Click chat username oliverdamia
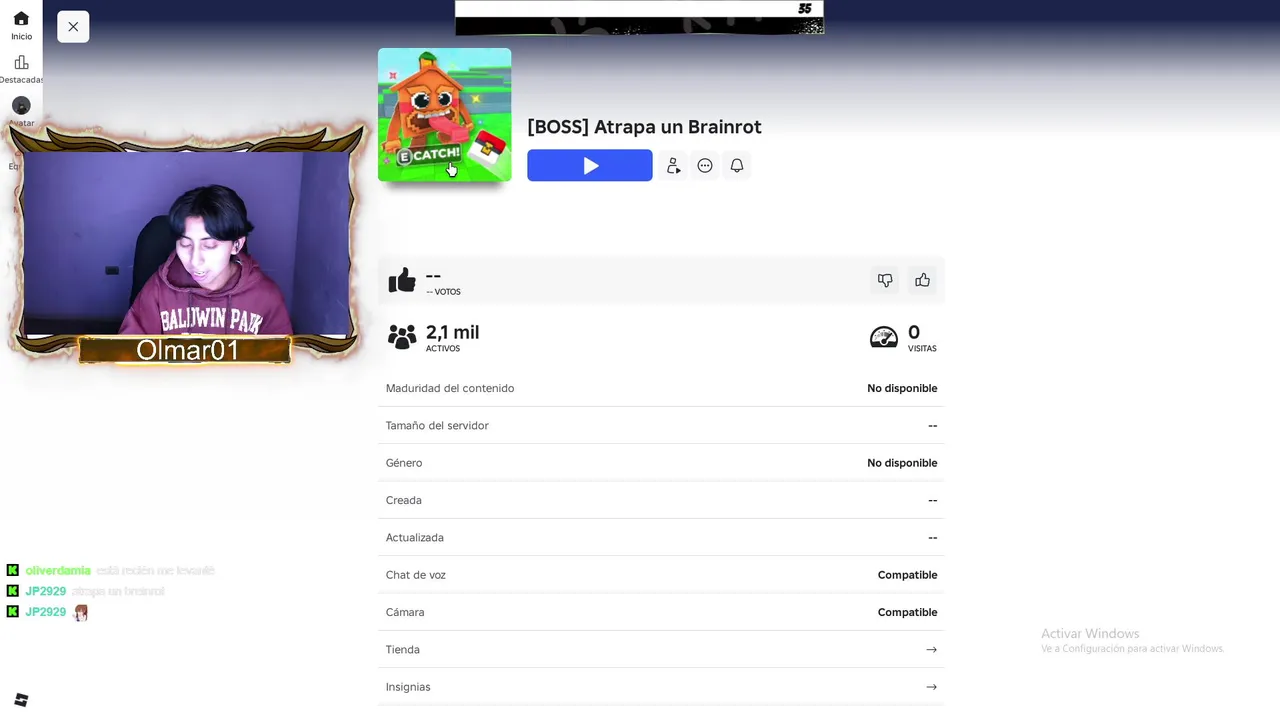This screenshot has width=1280, height=720. [58, 570]
